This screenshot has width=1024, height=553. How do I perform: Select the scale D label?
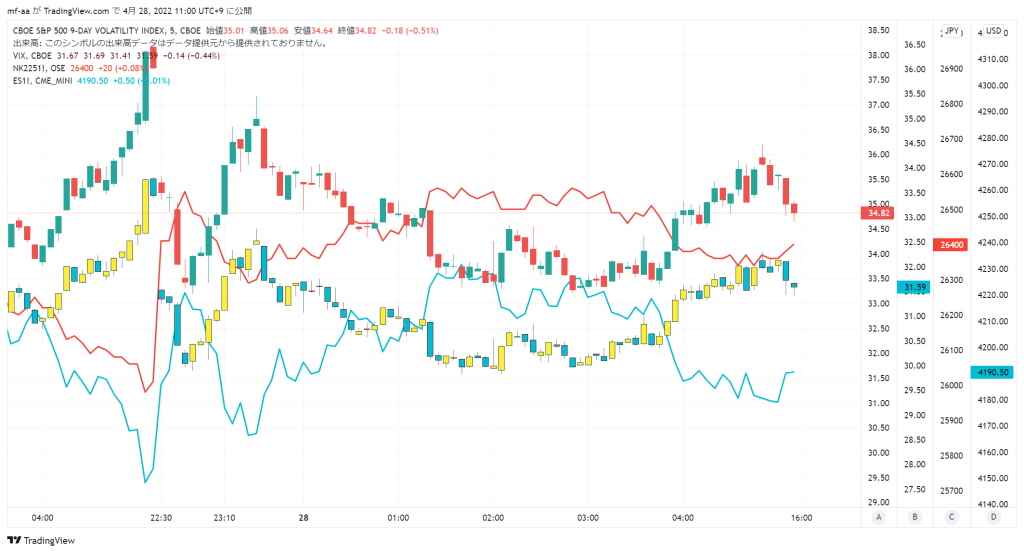click(x=994, y=517)
